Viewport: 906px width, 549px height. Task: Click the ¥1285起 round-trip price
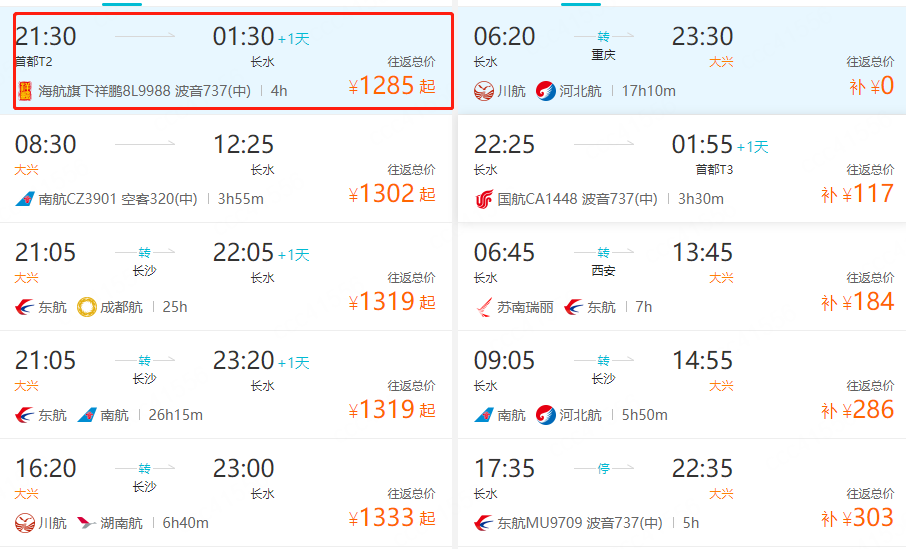(392, 86)
